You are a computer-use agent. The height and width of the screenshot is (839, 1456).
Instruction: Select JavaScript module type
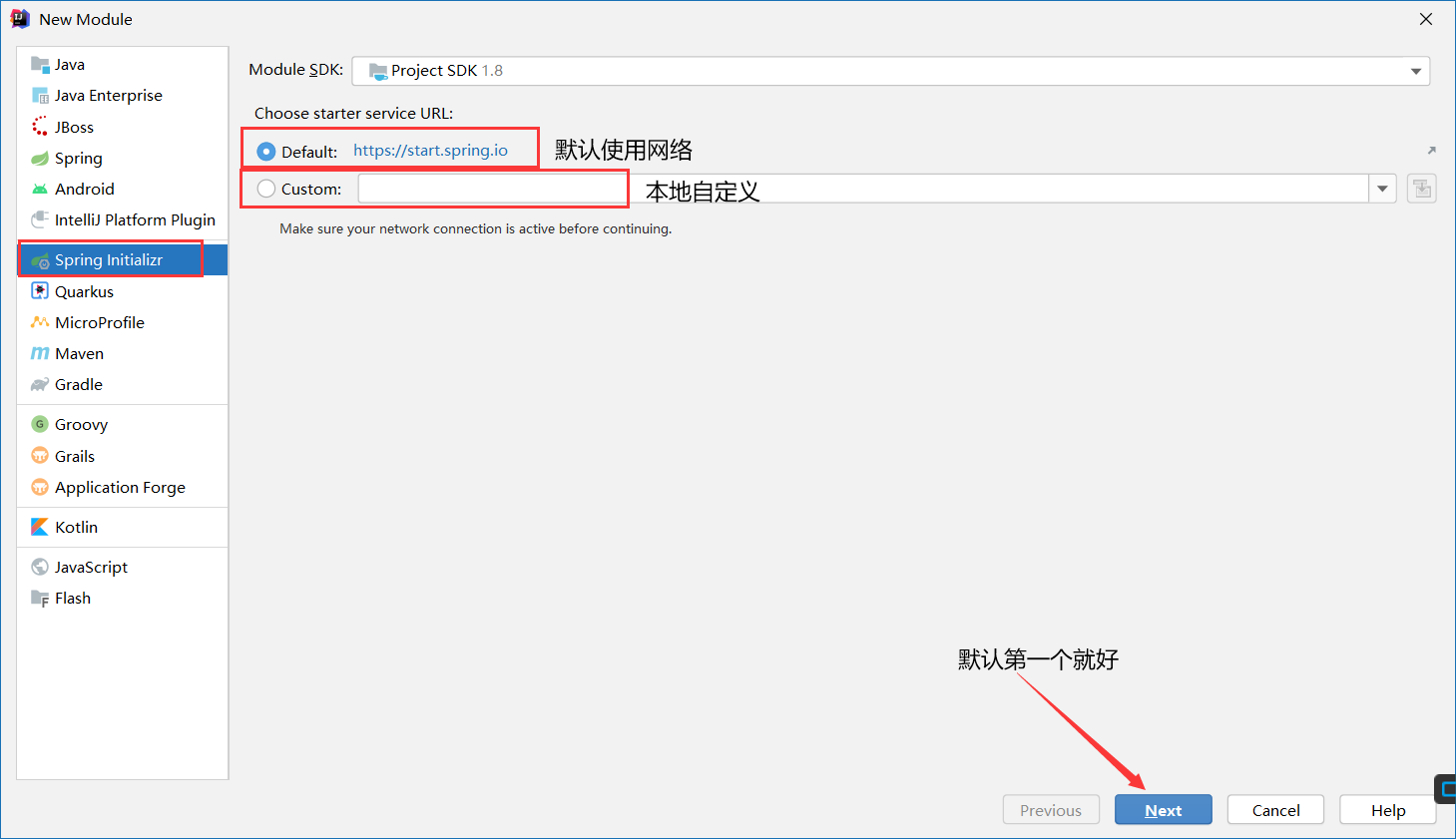click(x=123, y=567)
